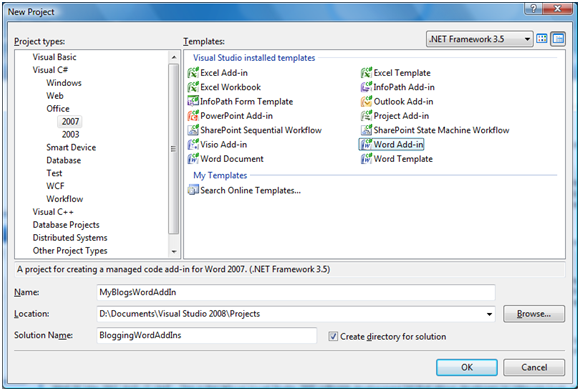Open Search Online Templates icon

(193, 191)
